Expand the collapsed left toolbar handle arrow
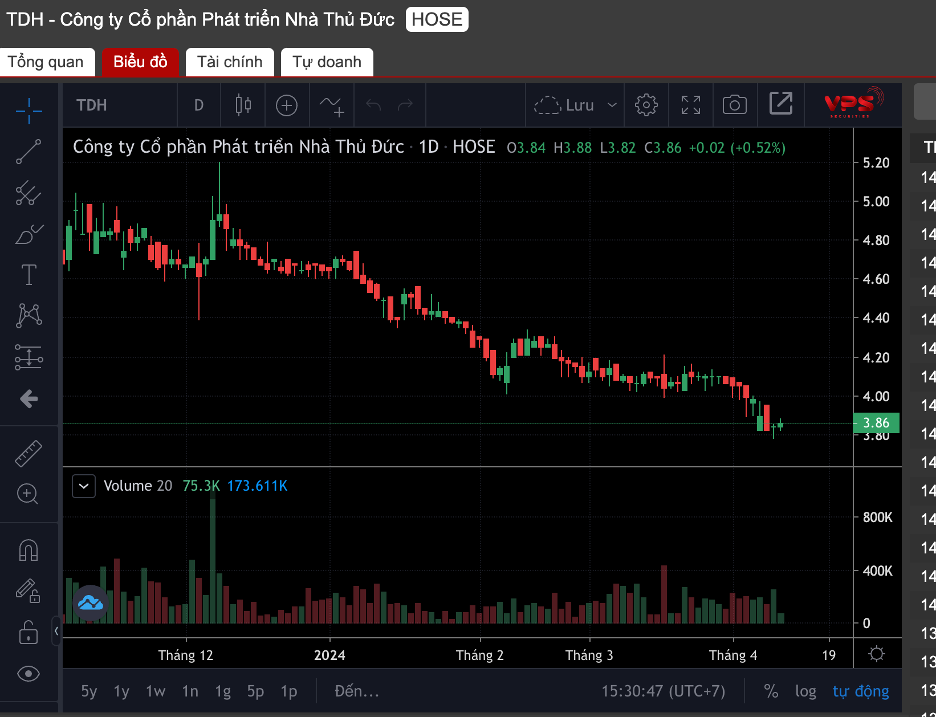 tap(56, 630)
